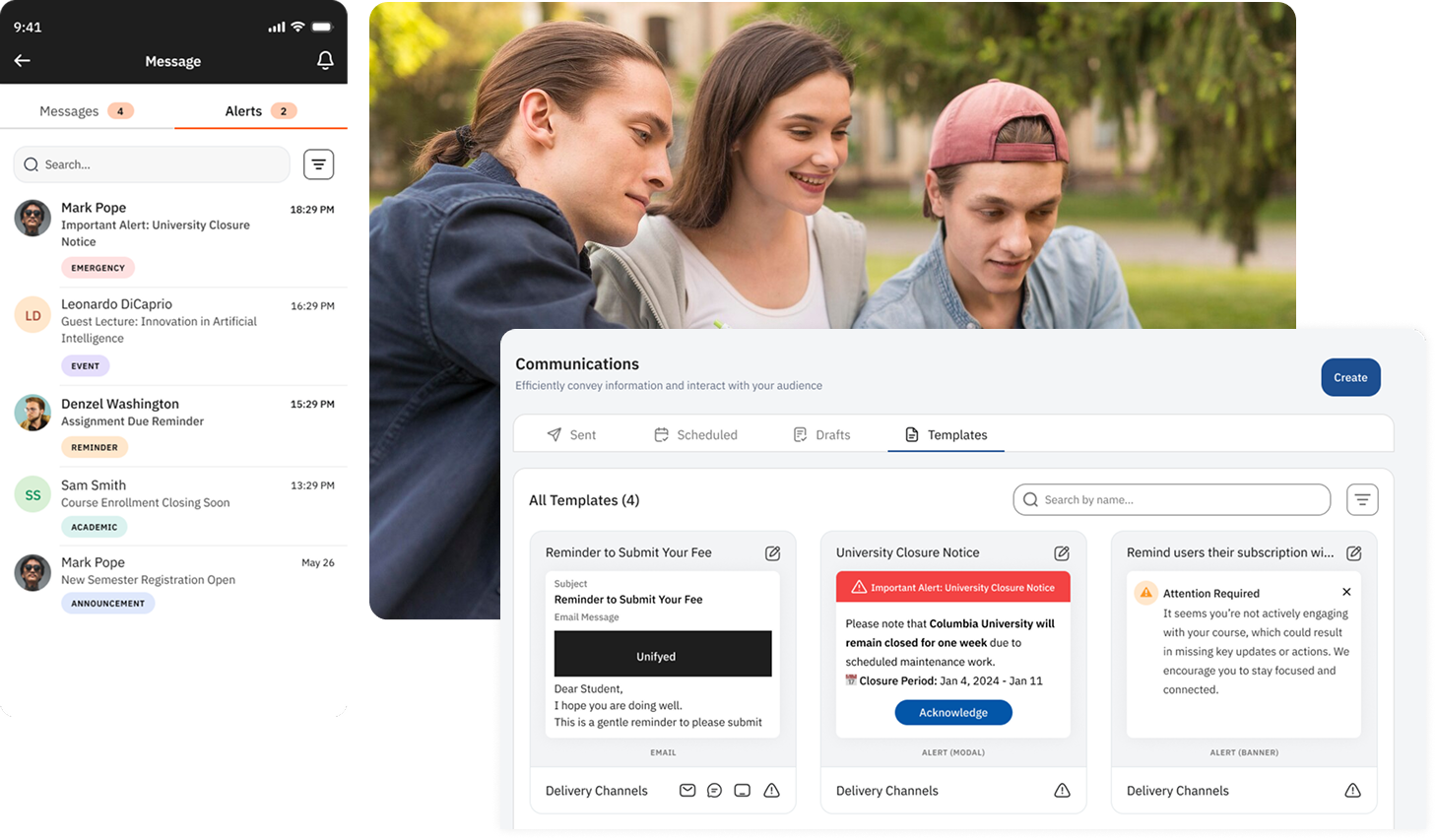Select the email delivery channel icon
The width and height of the screenshot is (1437, 840).
(687, 791)
